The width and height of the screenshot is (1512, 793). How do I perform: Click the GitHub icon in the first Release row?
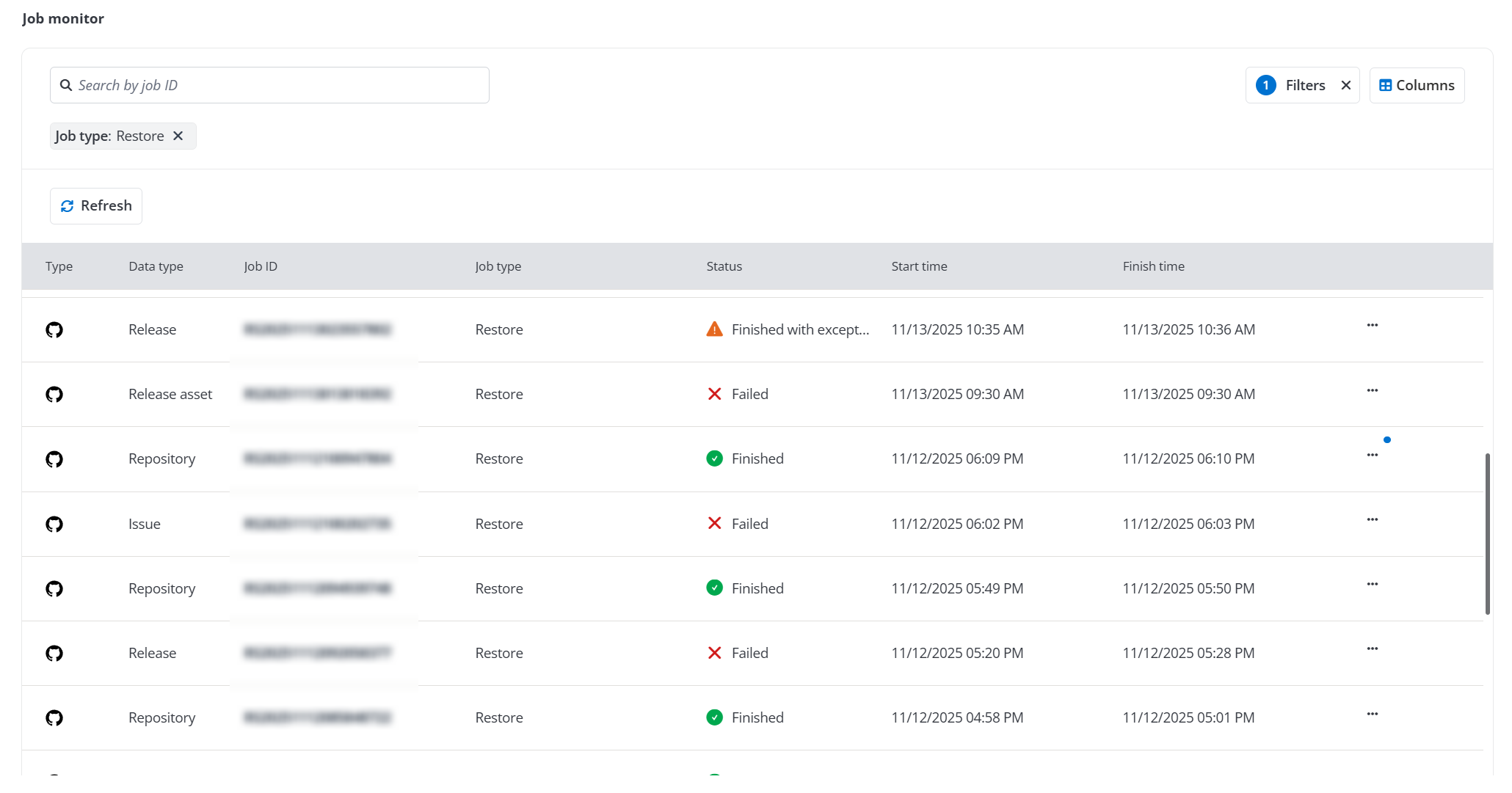point(54,329)
